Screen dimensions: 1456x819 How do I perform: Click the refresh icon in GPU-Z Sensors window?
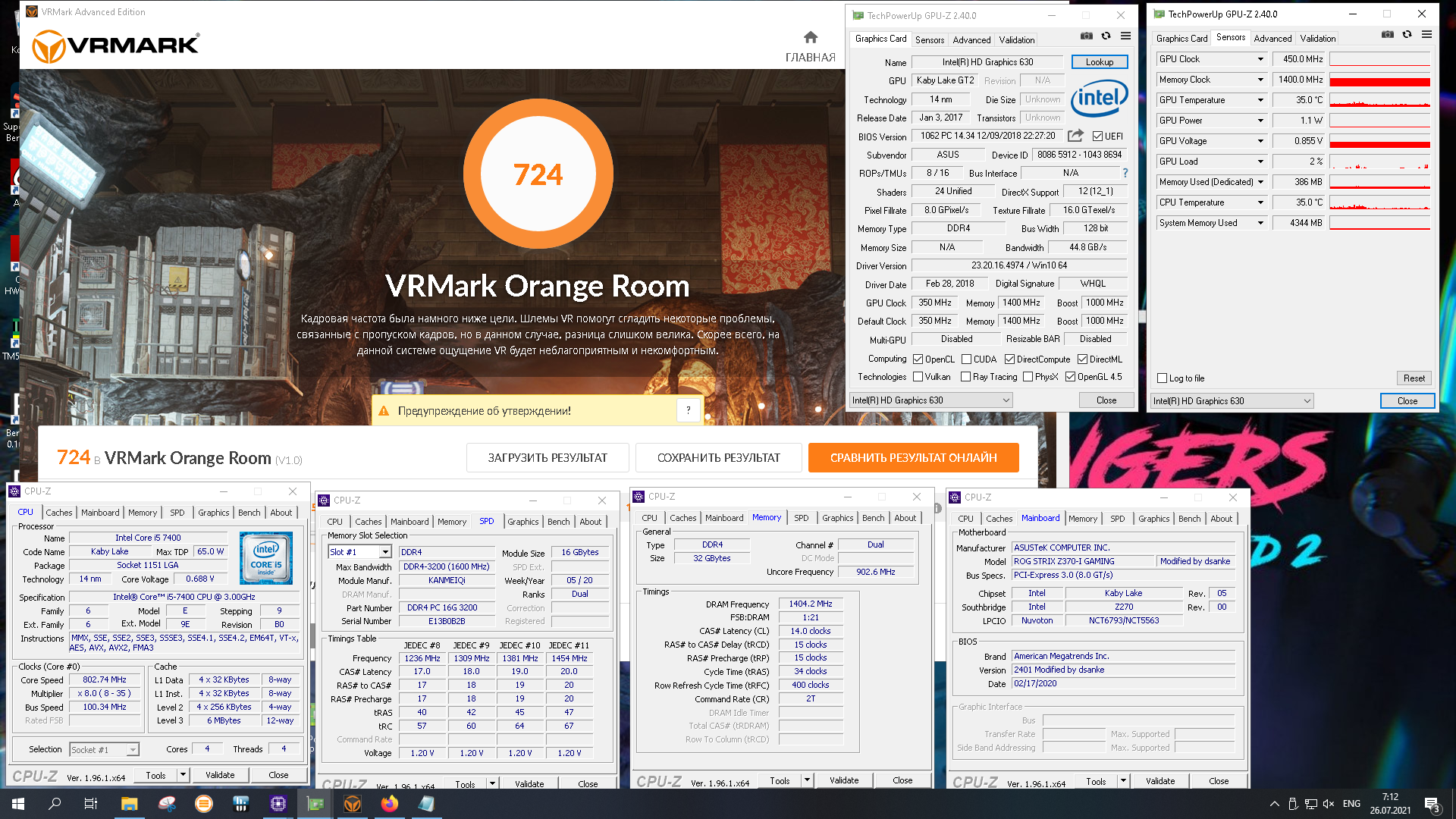1407,35
